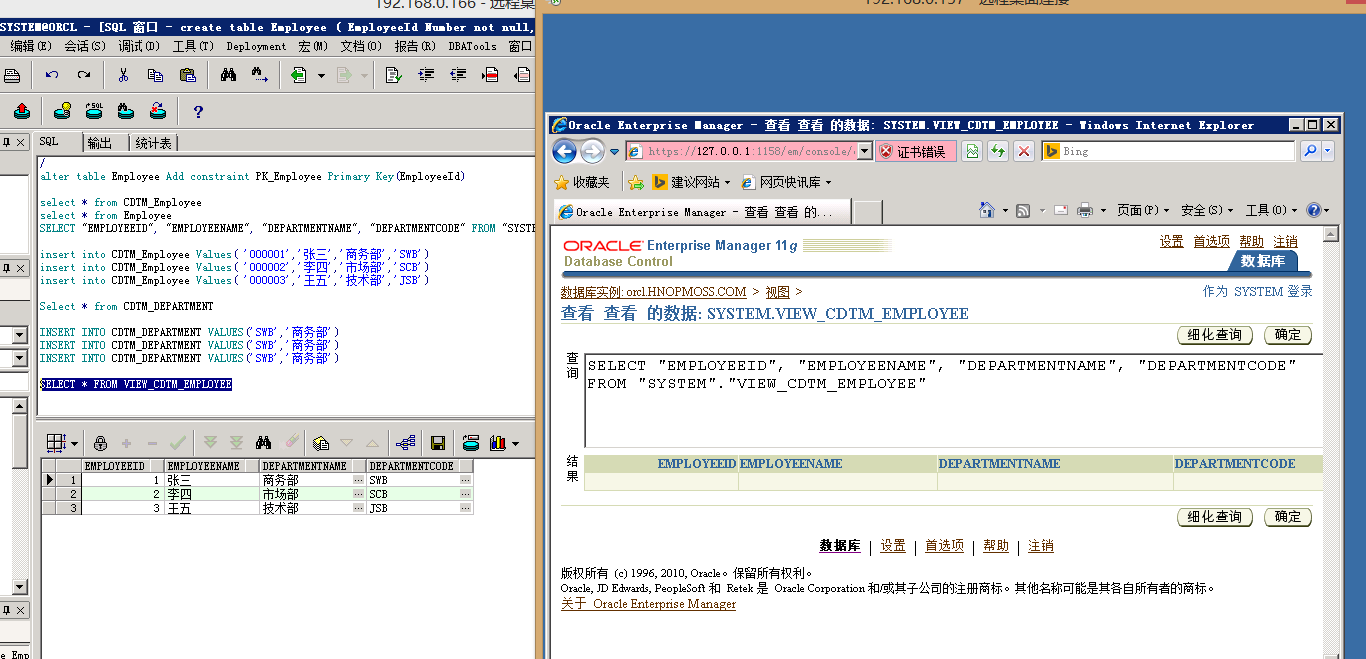Click the floppy disk save results icon
Viewport: 1366px width, 659px height.
[438, 443]
